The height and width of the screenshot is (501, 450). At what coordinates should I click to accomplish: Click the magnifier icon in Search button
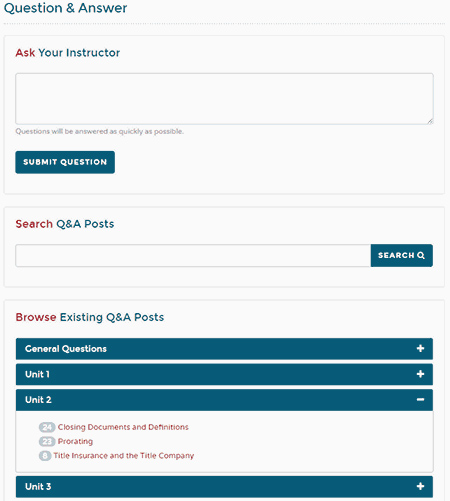coord(421,255)
